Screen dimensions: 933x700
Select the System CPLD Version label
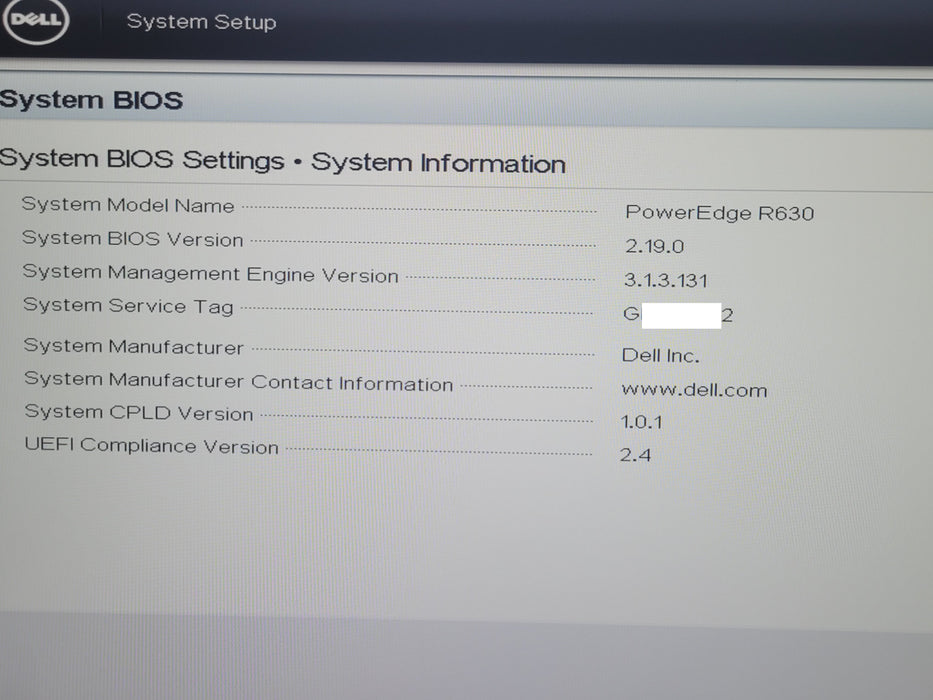pyautogui.click(x=139, y=412)
